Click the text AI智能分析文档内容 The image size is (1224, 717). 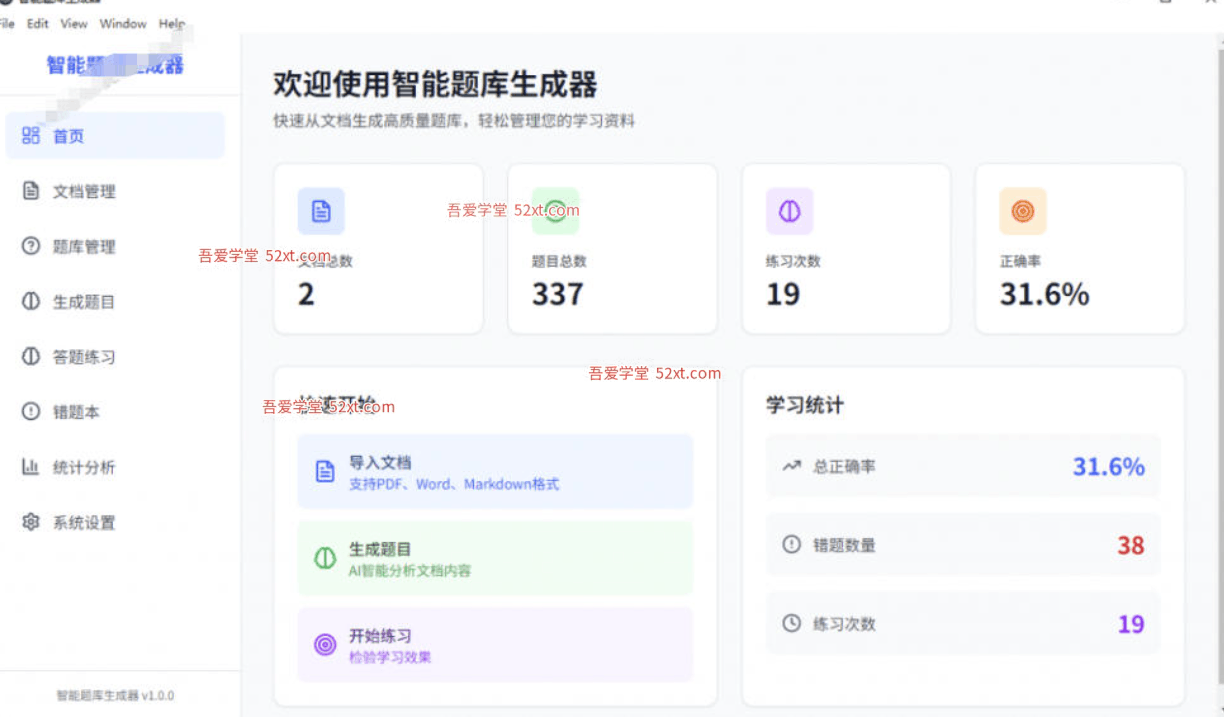410,571
